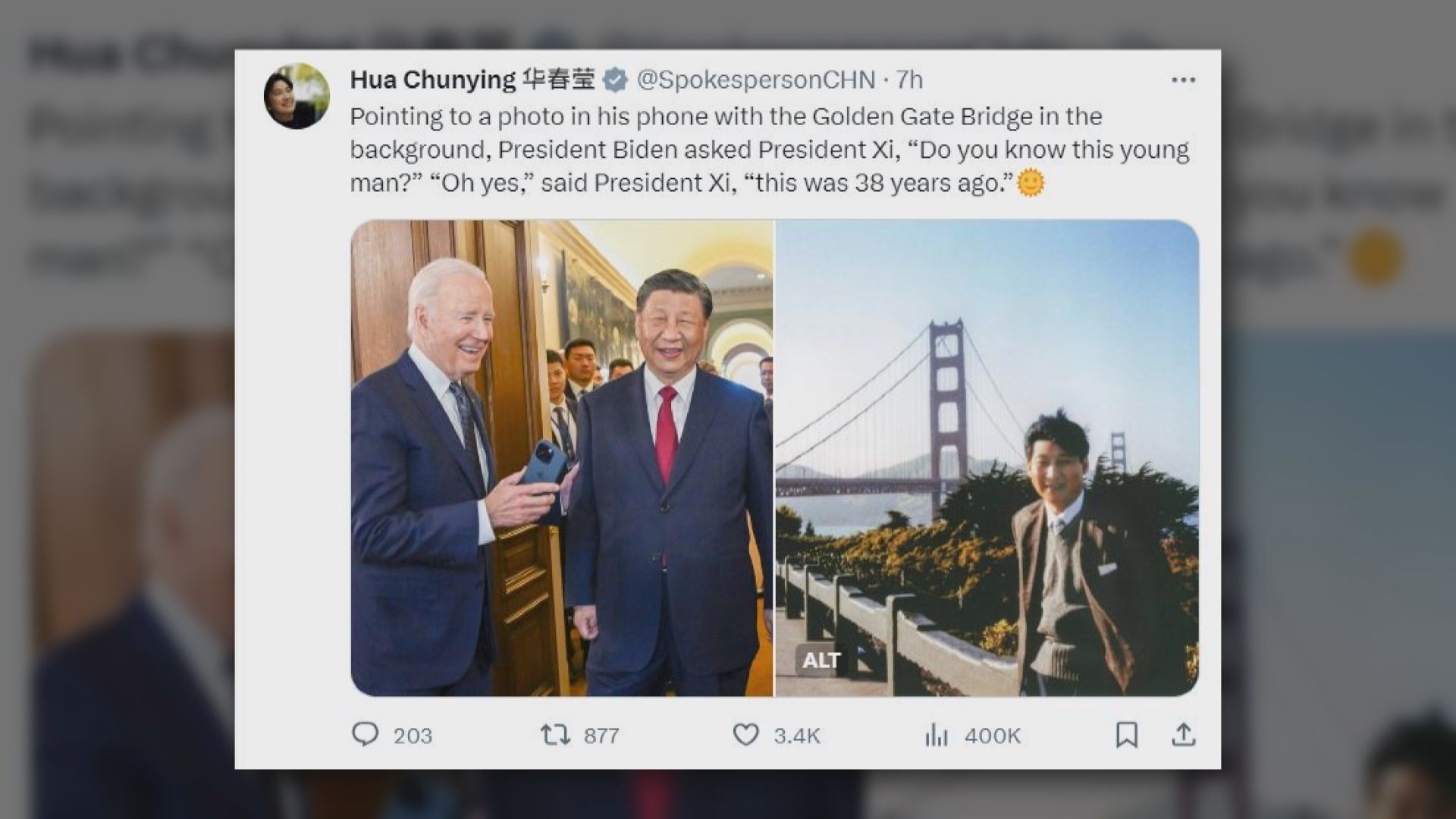Click the 877 retweets count
This screenshot has height=819, width=1456.
[601, 736]
